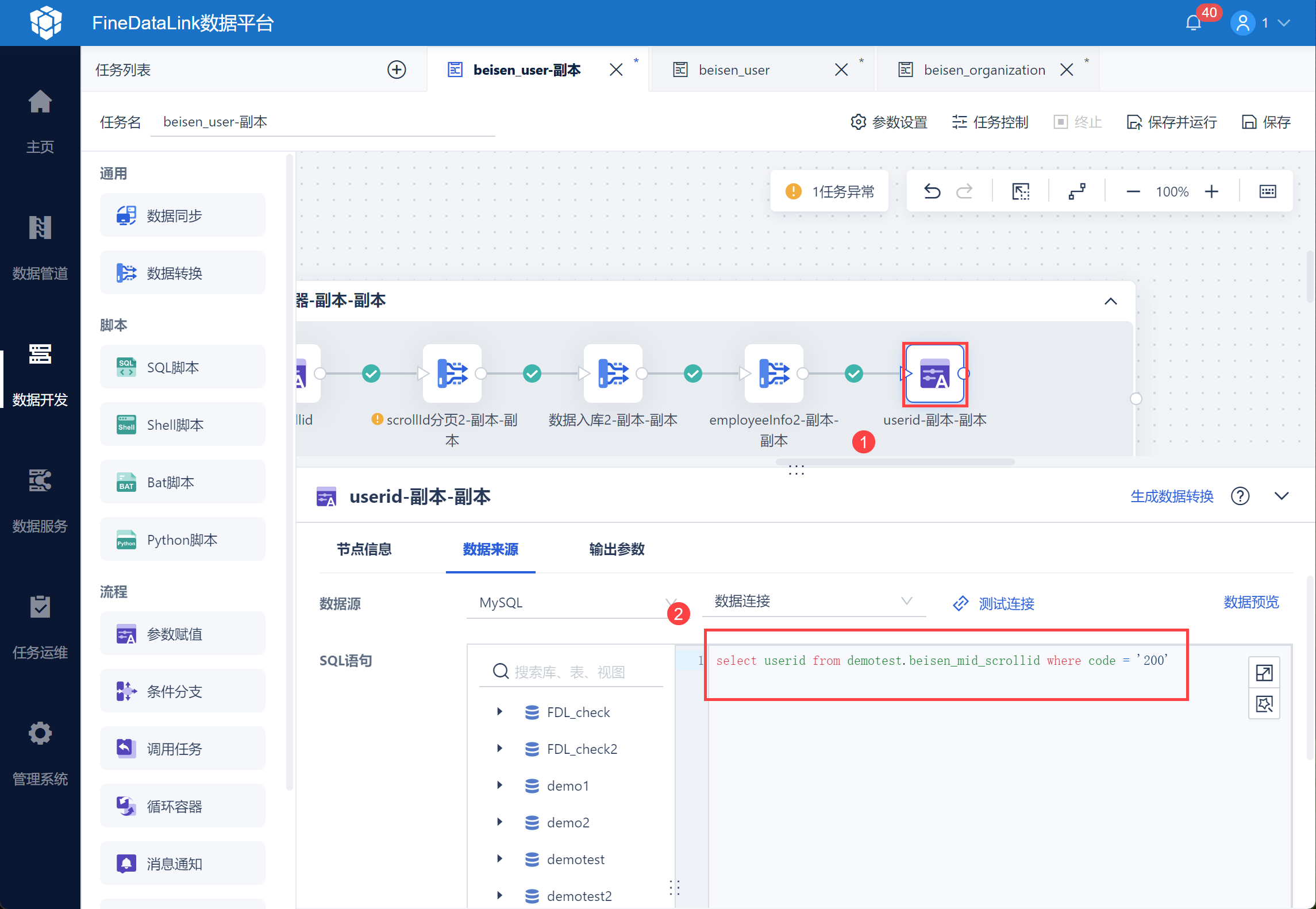The width and height of the screenshot is (1316, 909).
Task: Click the 生成数据转换 link
Action: click(x=1172, y=496)
